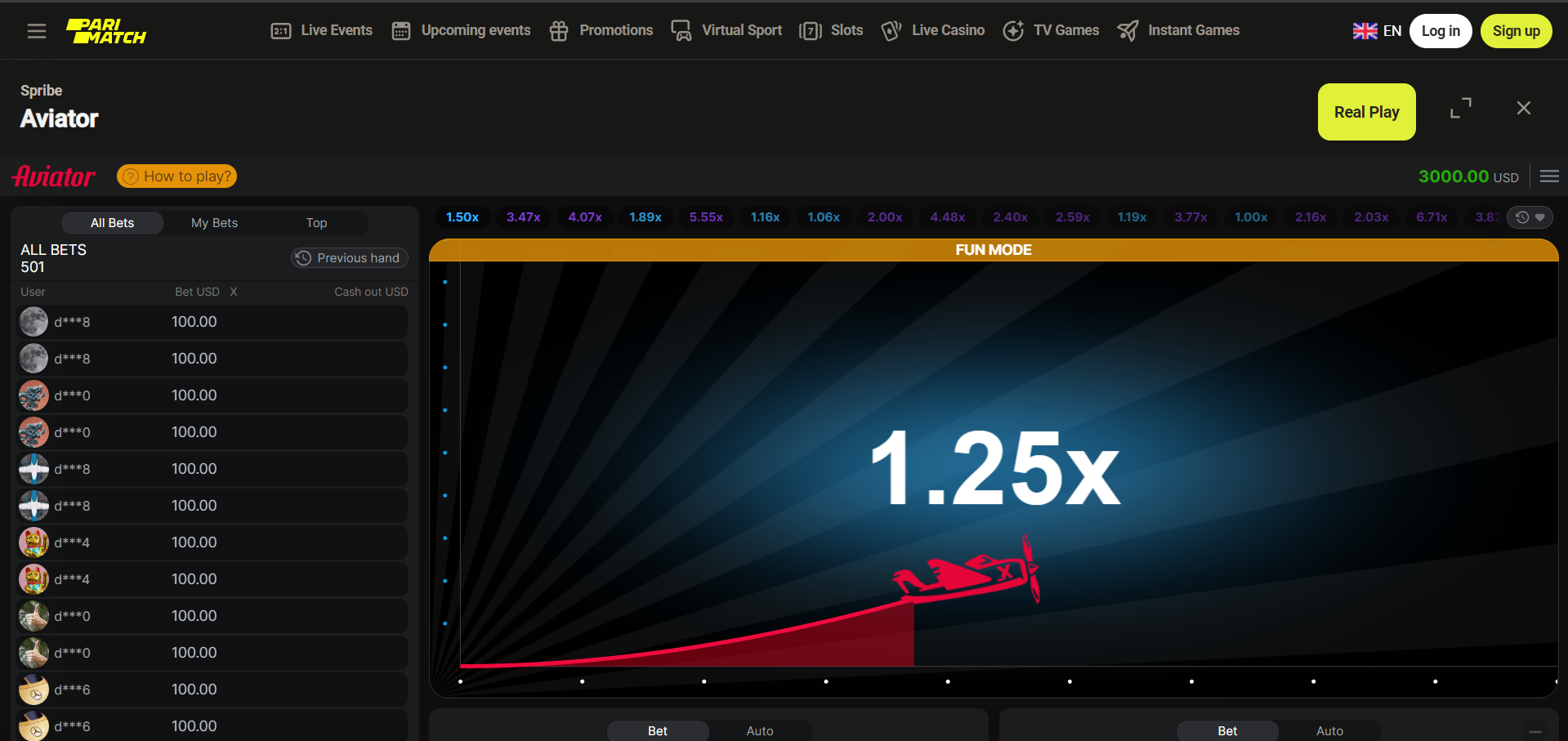Click the 6.71x multiplier history chip

coord(1432,217)
